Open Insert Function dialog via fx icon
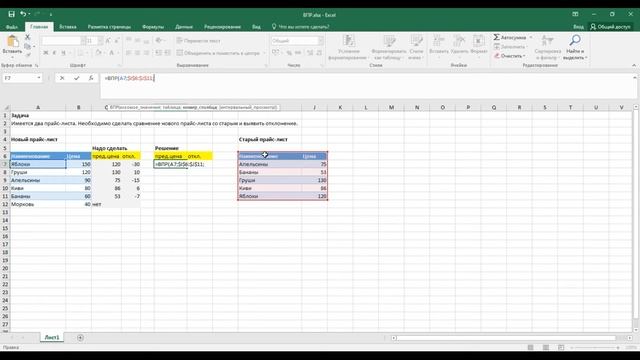 (91, 78)
